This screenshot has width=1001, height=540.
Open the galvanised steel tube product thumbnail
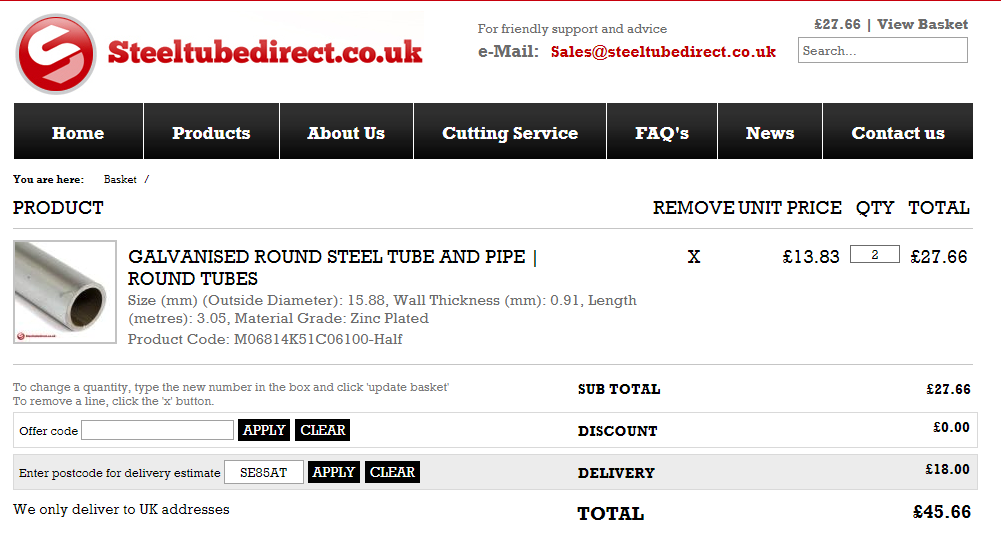tap(65, 293)
